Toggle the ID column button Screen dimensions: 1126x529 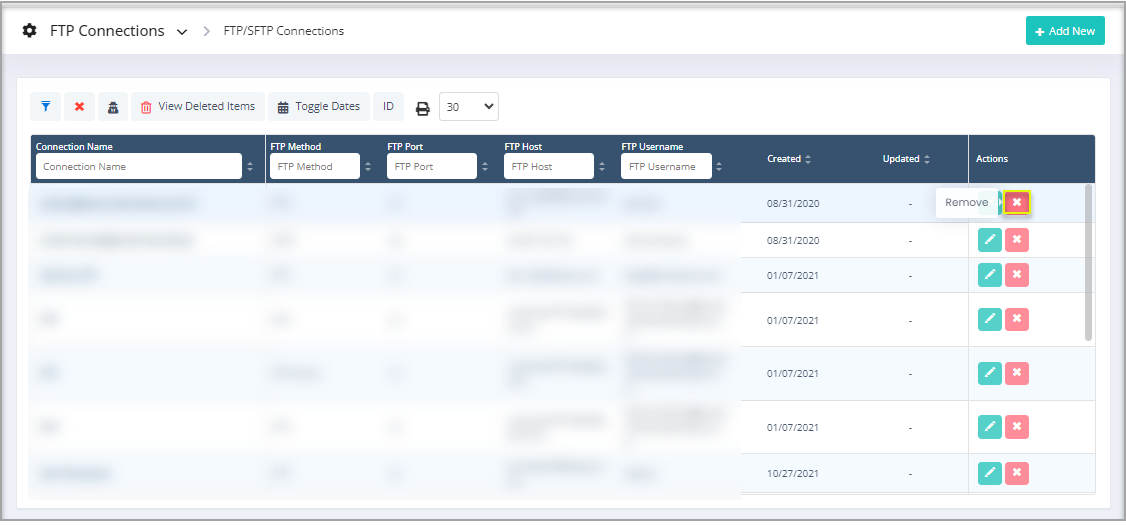pos(388,107)
